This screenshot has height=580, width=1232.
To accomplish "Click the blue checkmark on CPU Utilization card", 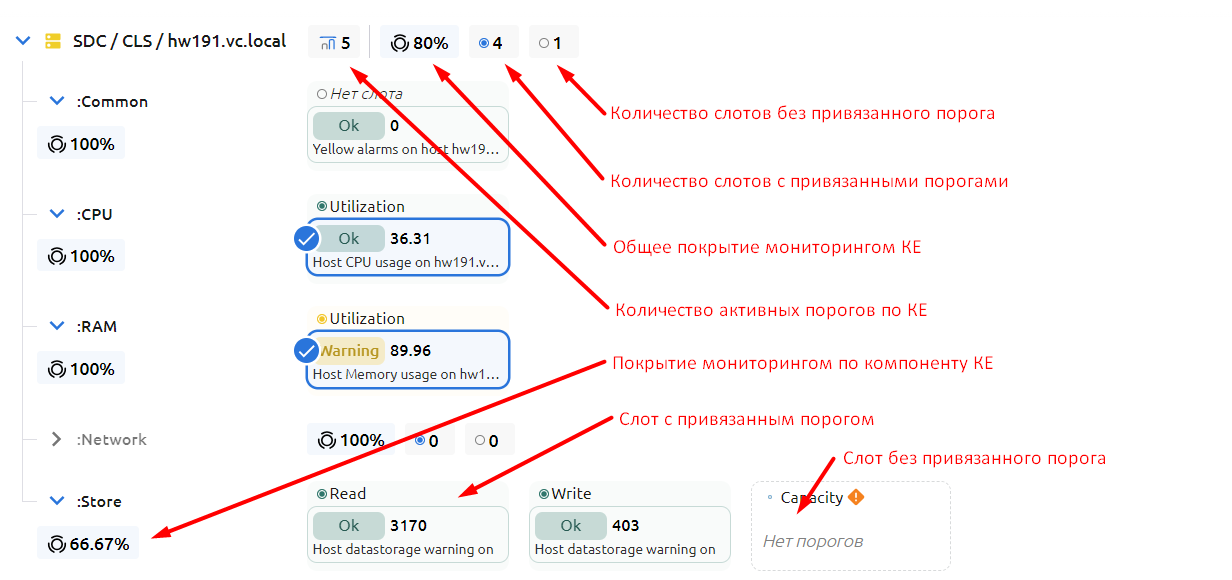I will pyautogui.click(x=307, y=239).
